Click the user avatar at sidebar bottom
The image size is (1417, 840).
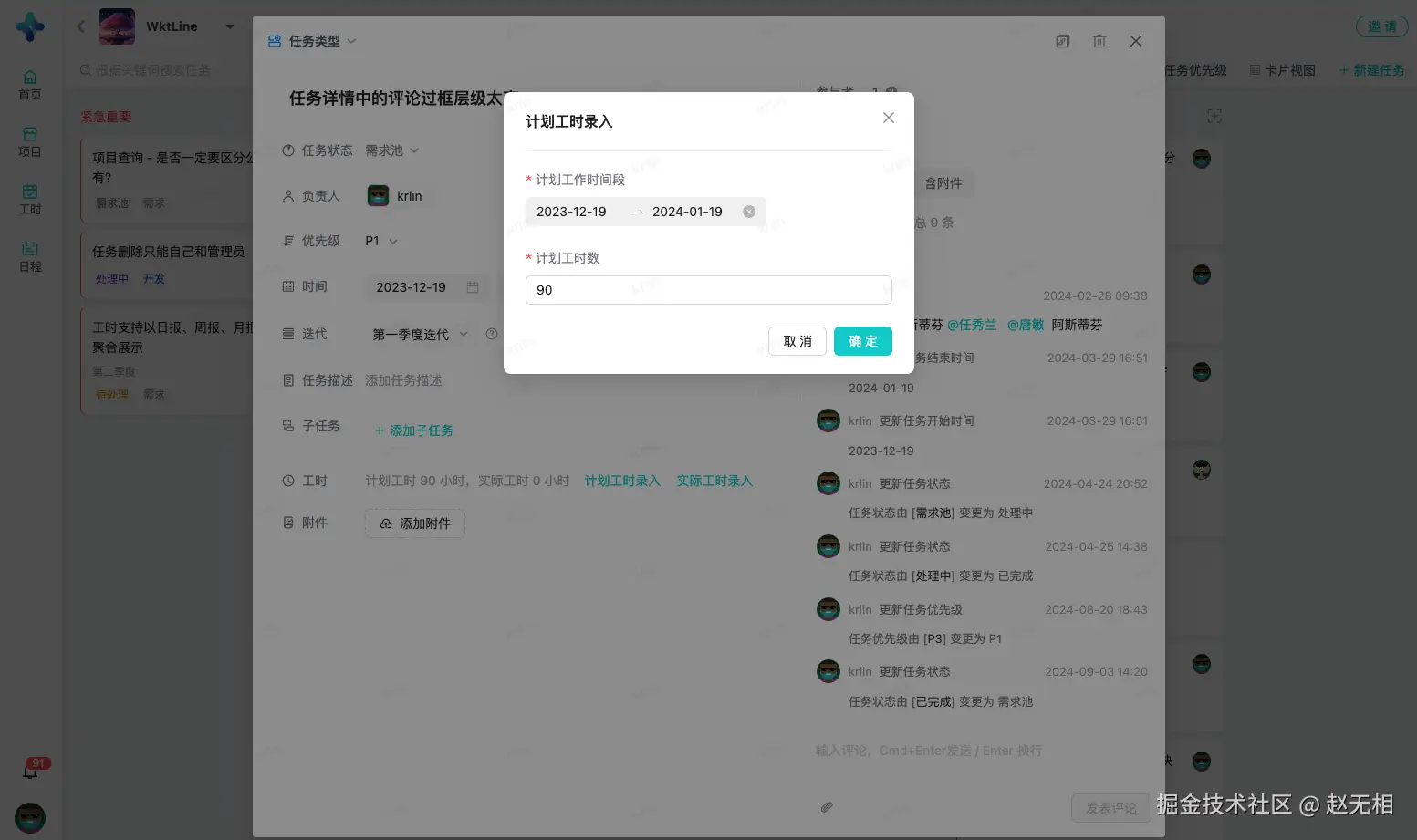30,817
